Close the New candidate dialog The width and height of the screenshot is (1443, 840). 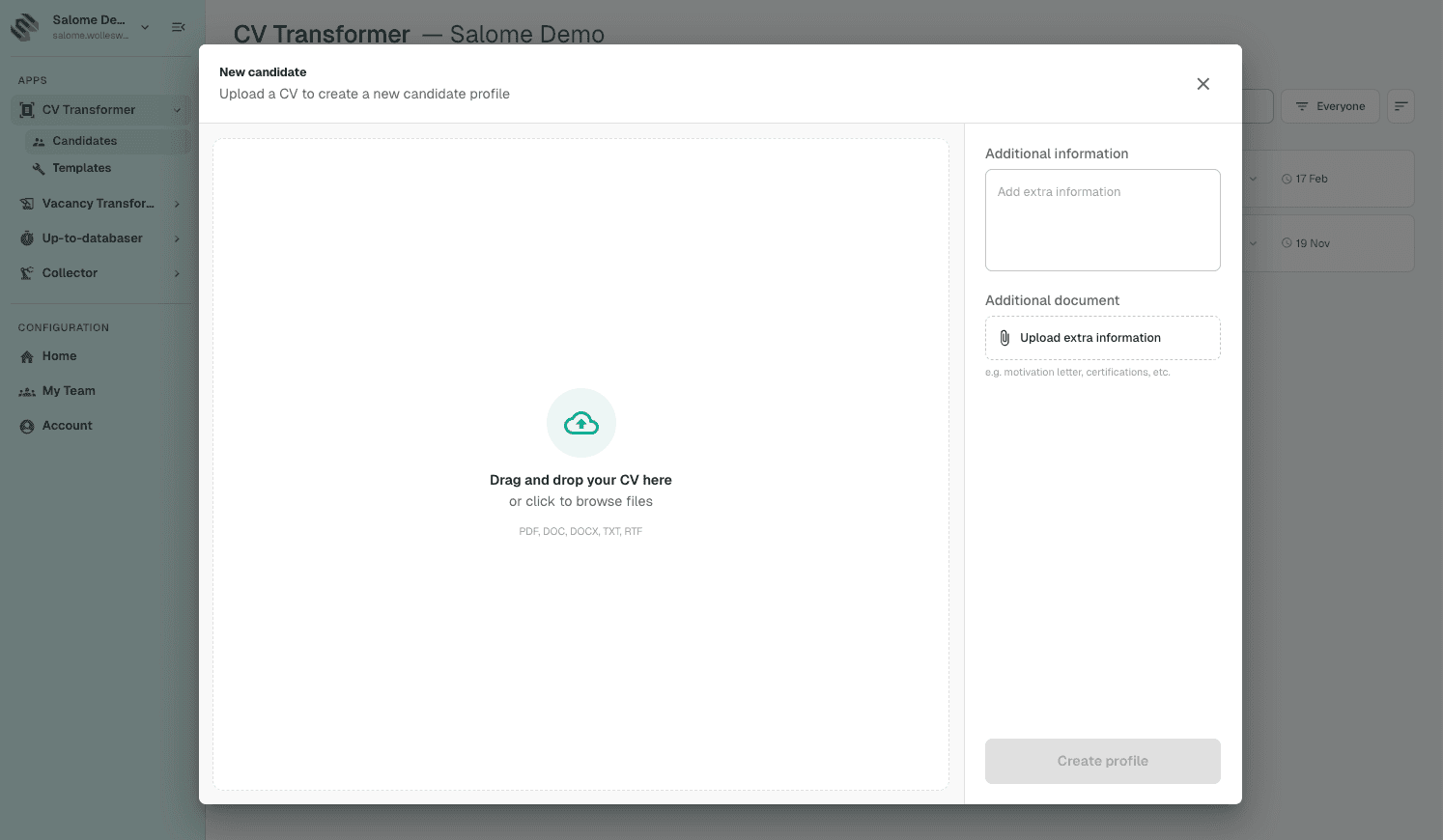point(1202,84)
